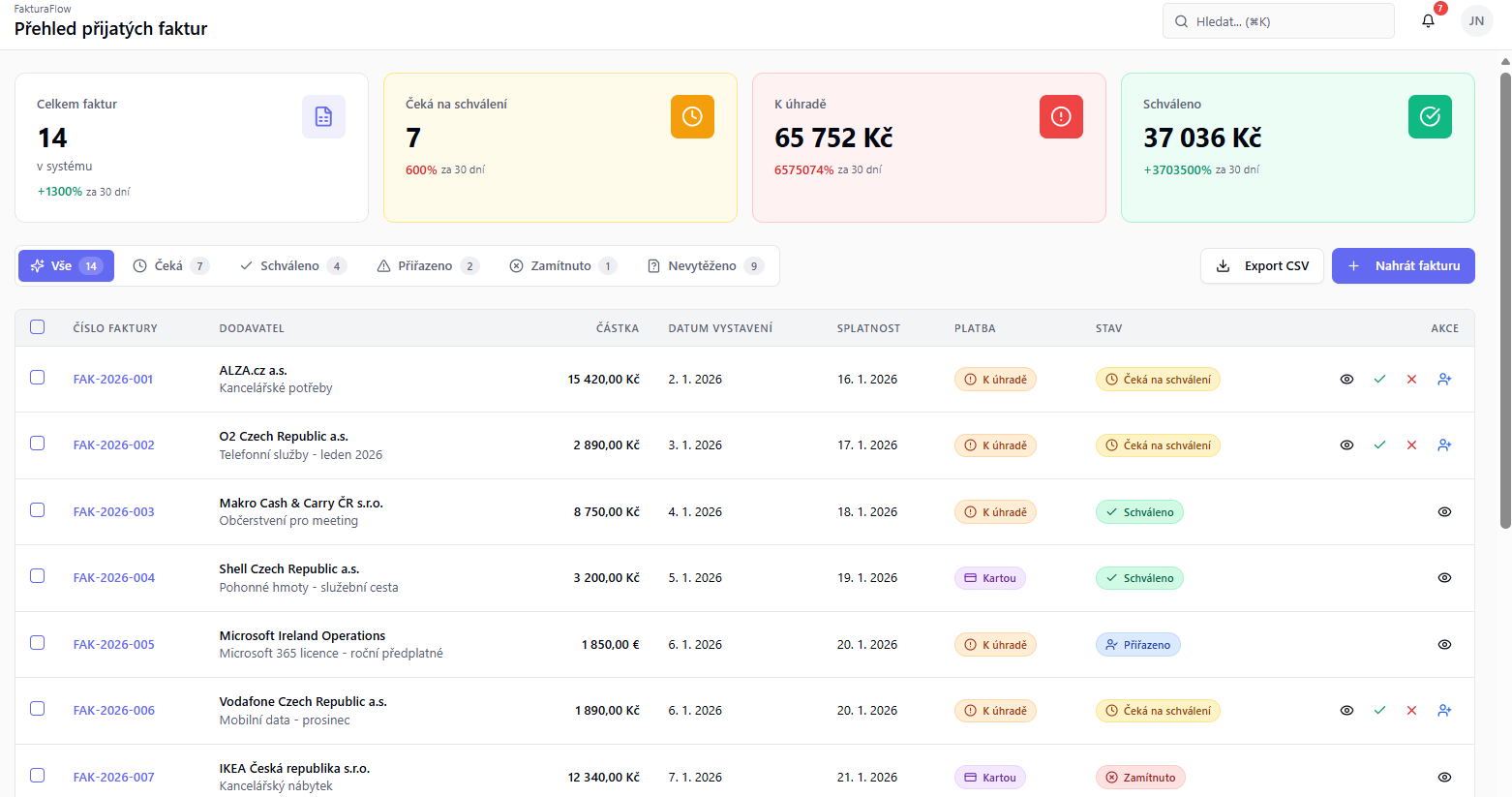
Task: Click the Export CSV button
Action: click(x=1261, y=266)
